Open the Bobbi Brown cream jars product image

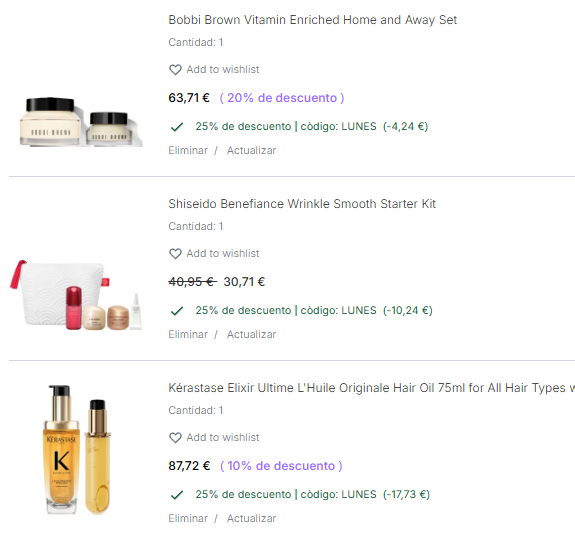81,122
